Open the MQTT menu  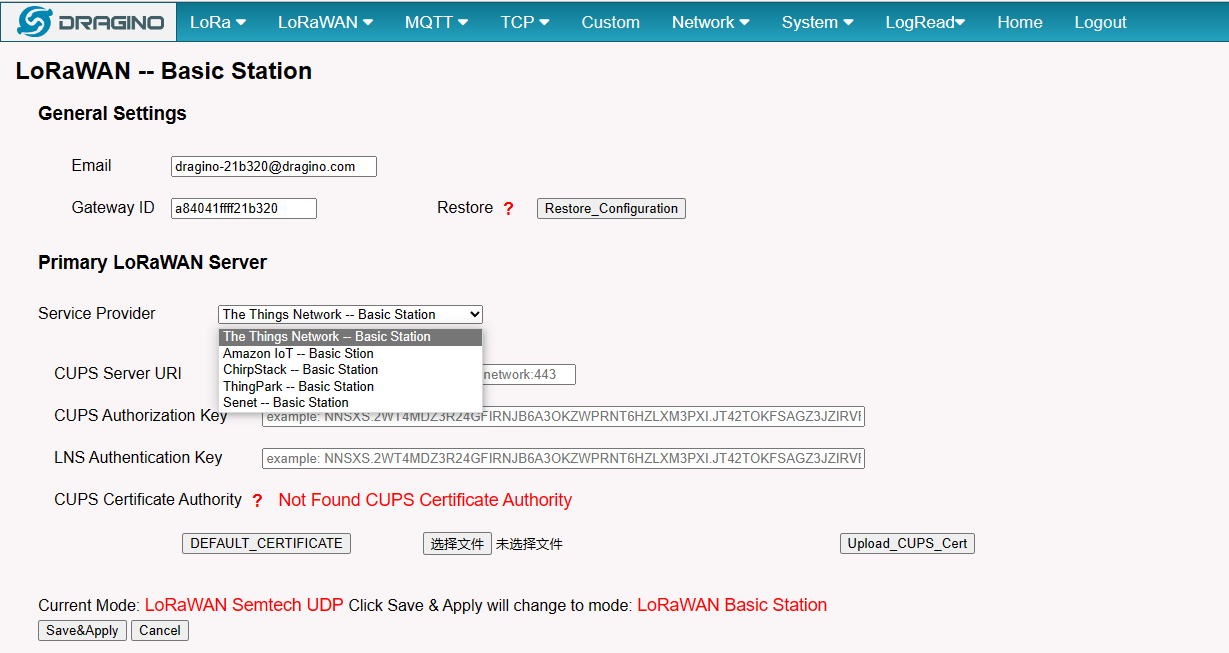[436, 22]
